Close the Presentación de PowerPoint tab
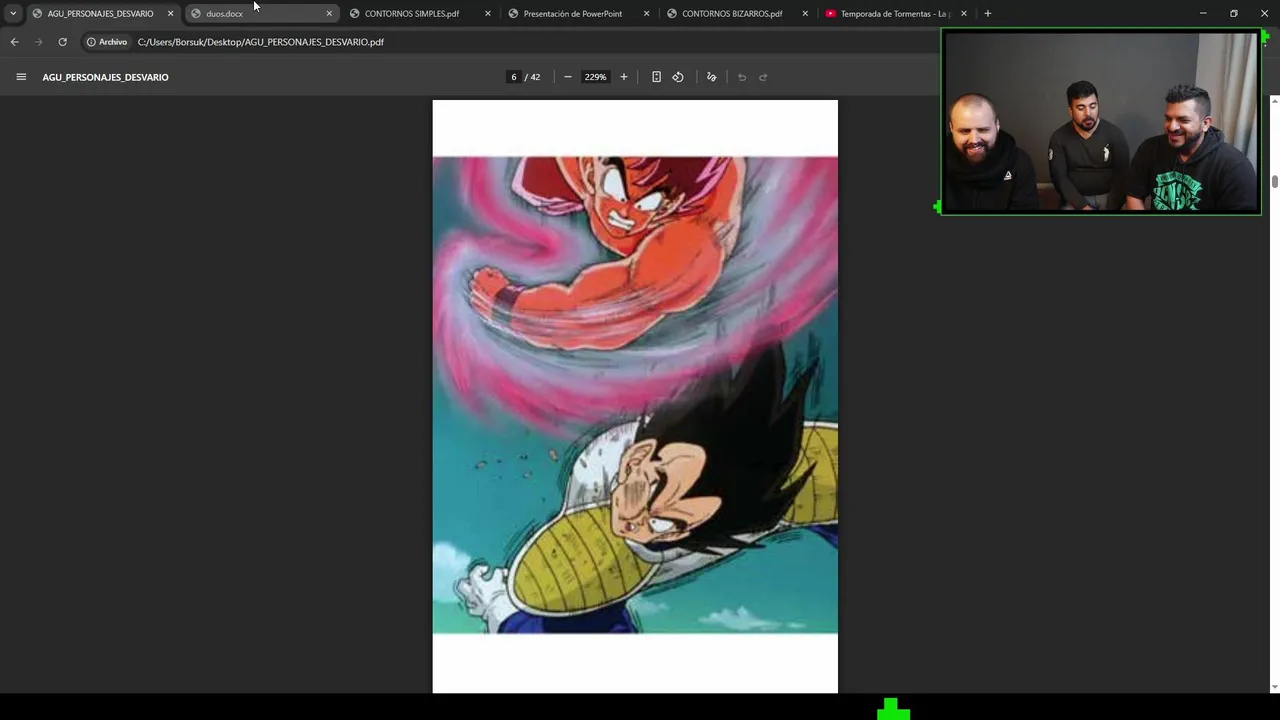 click(x=646, y=14)
